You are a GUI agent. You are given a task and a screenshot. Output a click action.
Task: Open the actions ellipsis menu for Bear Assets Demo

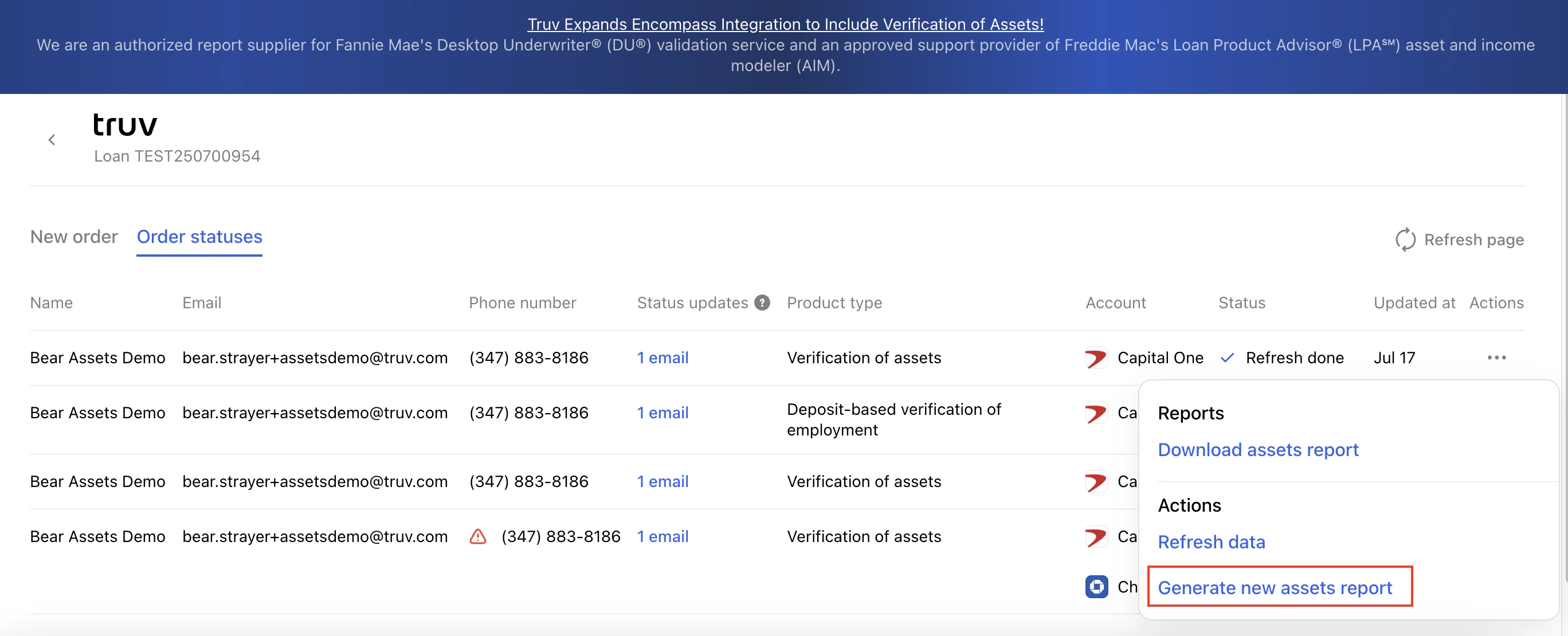pos(1498,358)
